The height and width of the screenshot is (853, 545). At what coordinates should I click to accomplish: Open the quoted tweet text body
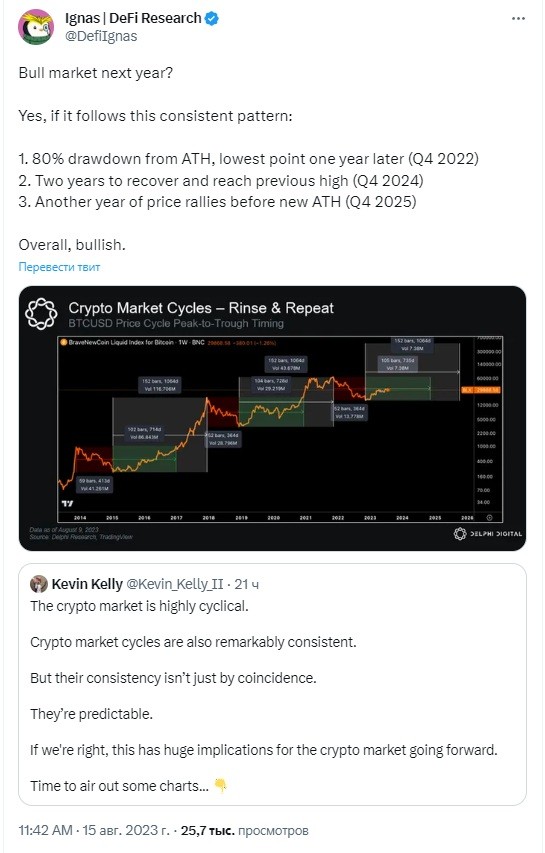click(x=264, y=696)
